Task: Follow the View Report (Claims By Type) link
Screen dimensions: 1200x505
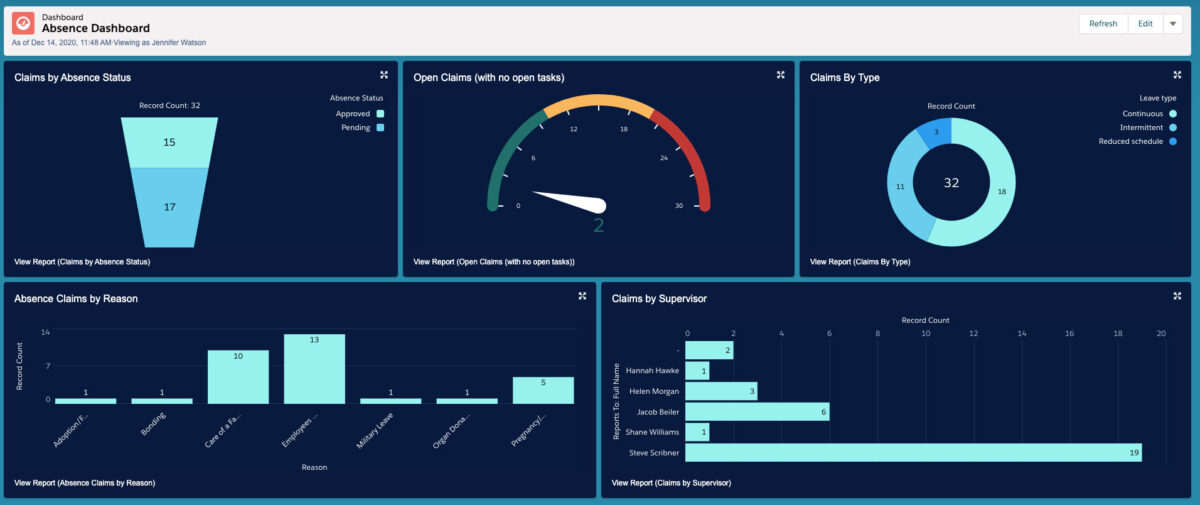Action: (x=860, y=262)
